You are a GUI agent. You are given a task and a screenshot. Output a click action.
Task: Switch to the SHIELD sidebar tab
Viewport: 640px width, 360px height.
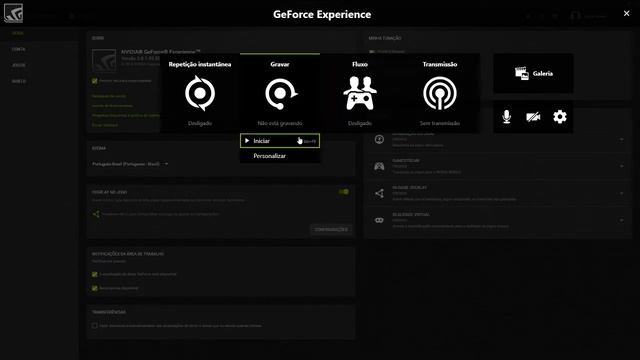tap(19, 81)
